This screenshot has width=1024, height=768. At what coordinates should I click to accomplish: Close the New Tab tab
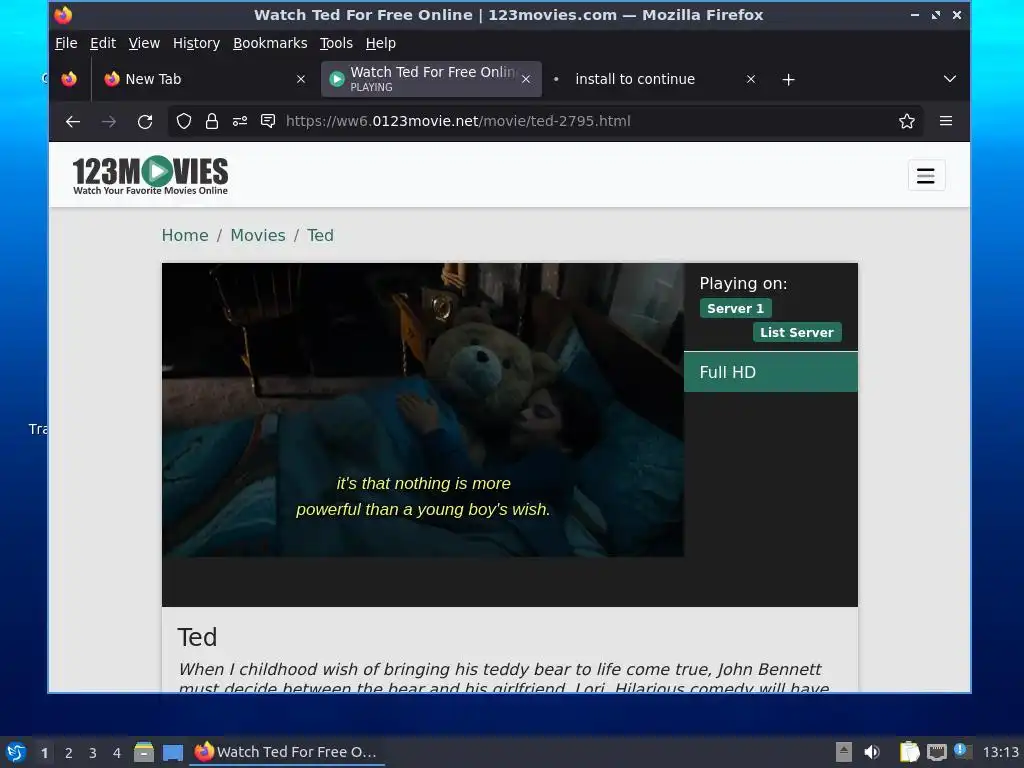tap(301, 79)
